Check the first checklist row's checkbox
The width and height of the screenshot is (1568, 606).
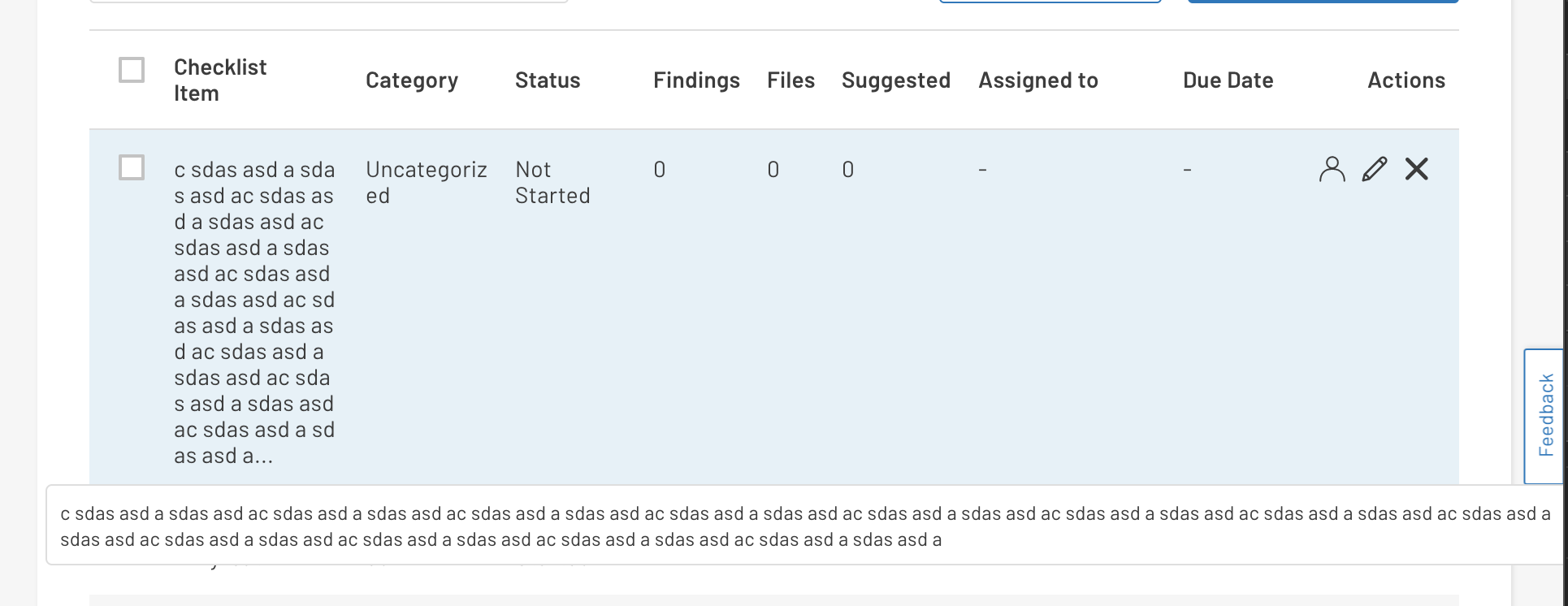click(130, 169)
